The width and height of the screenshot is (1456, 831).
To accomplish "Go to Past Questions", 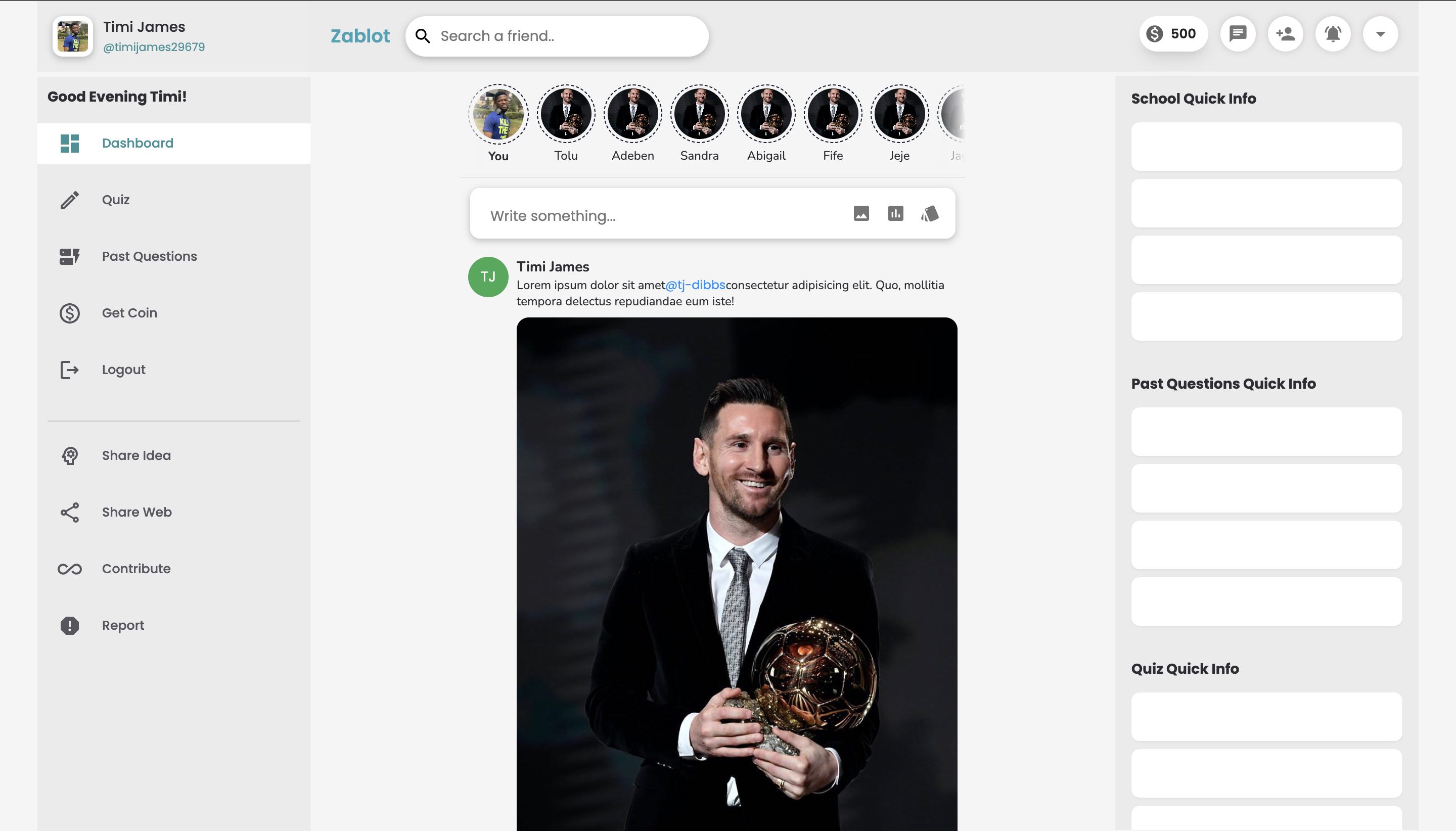I will click(149, 256).
